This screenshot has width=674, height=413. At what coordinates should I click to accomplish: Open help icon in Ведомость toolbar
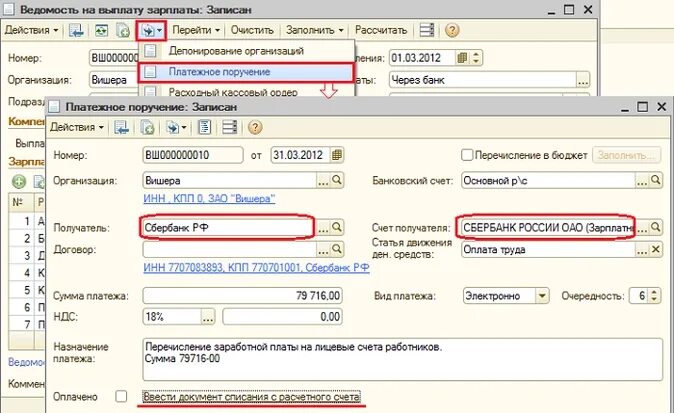coord(452,30)
